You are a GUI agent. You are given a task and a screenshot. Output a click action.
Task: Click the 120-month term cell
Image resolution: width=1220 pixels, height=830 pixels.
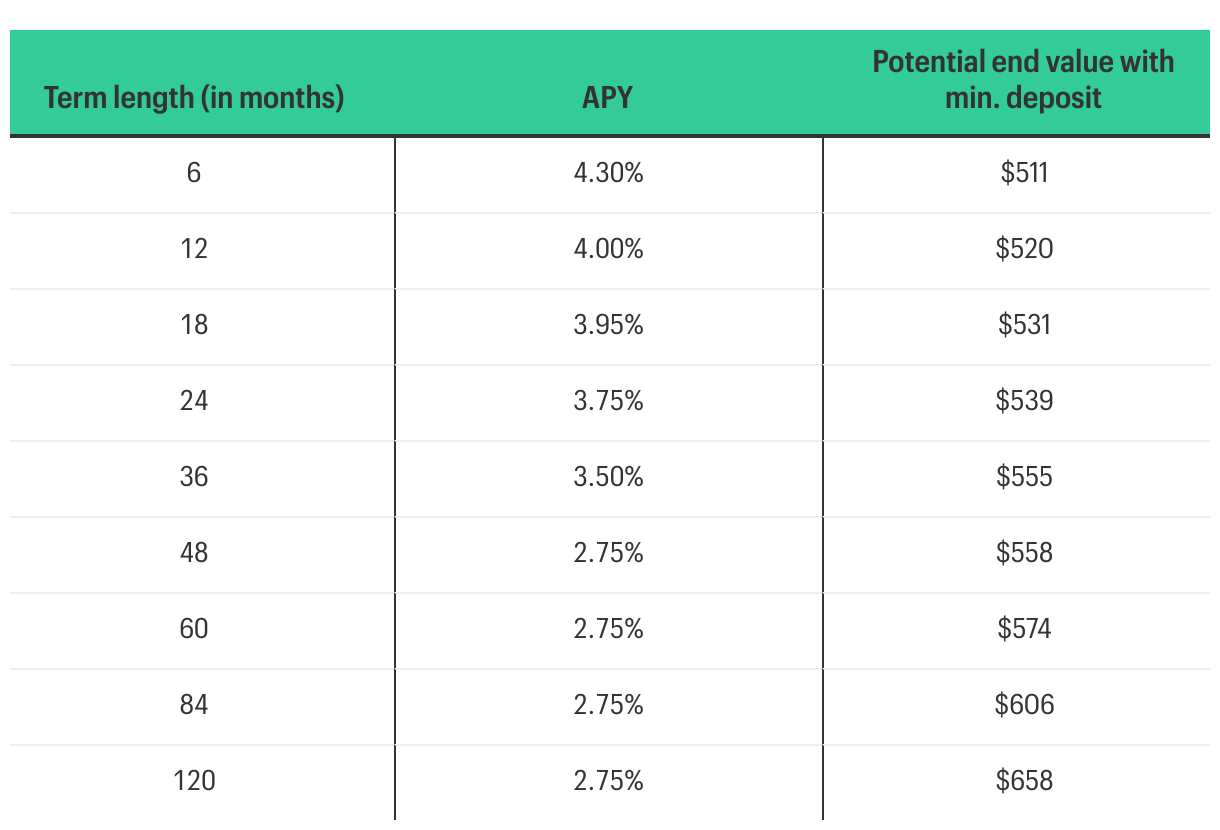[x=194, y=780]
